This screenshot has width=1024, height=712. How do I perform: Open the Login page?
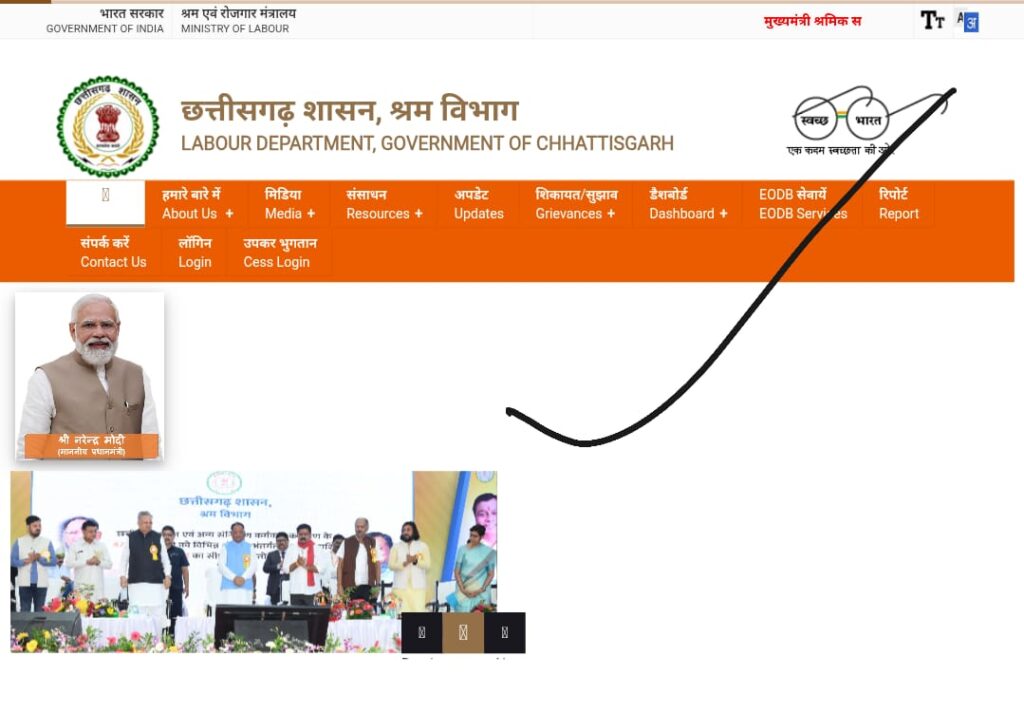tap(195, 252)
